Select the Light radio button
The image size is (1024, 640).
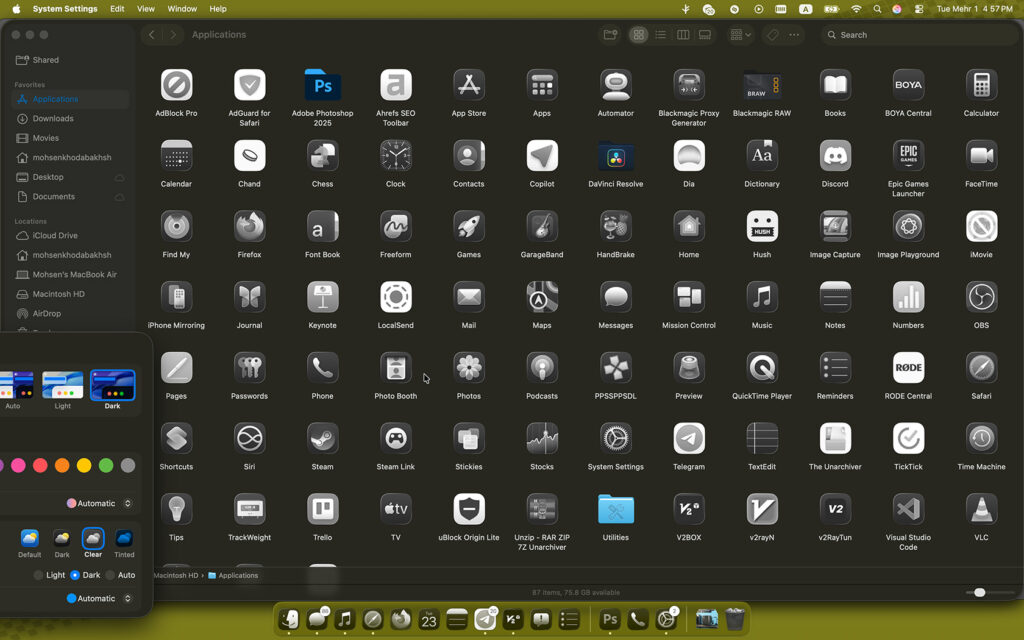pyautogui.click(x=39, y=575)
